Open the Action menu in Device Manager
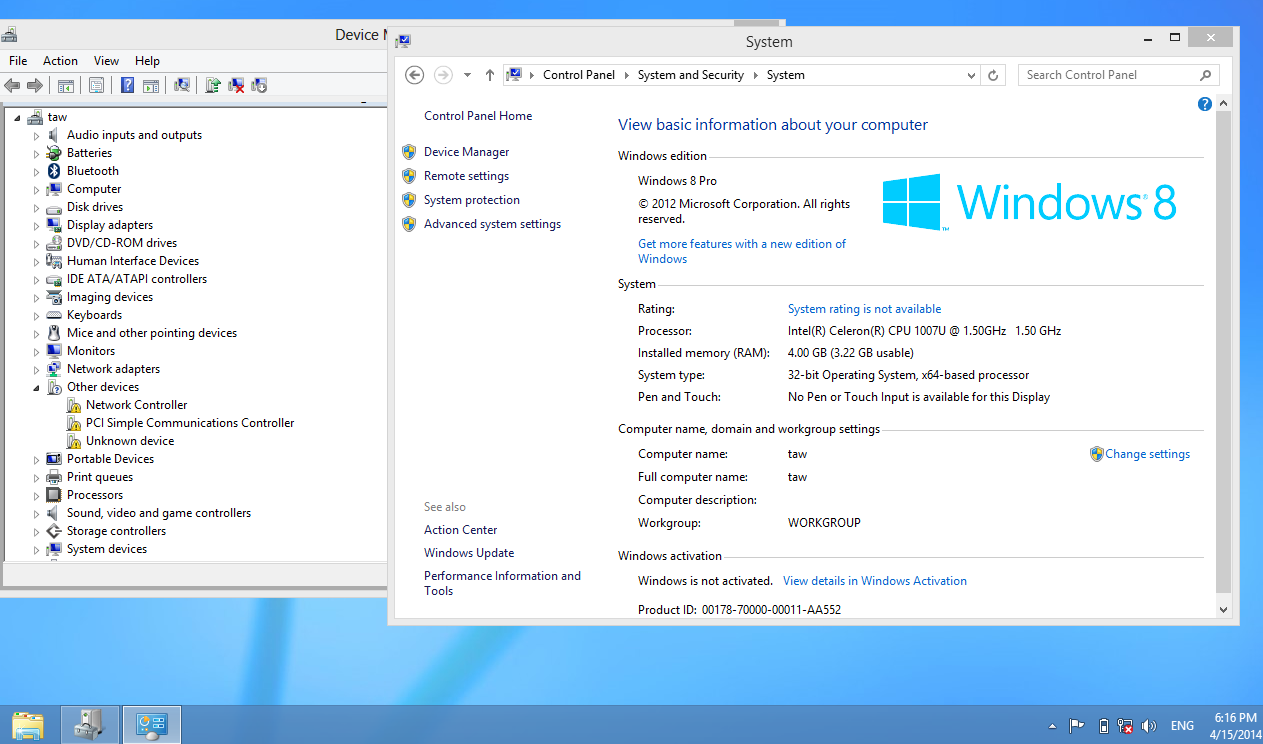This screenshot has height=744, width=1263. click(60, 61)
